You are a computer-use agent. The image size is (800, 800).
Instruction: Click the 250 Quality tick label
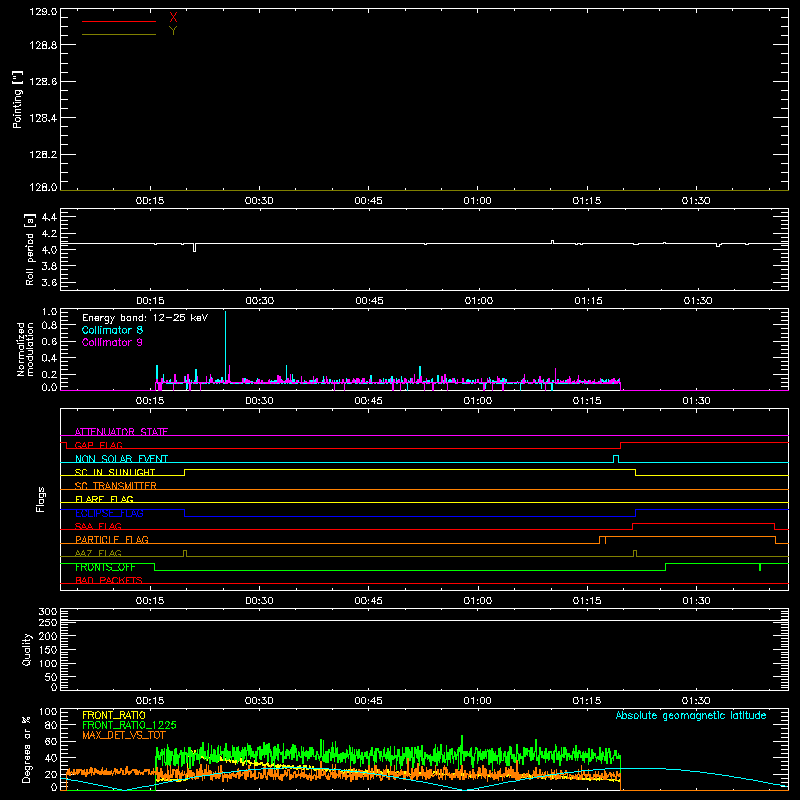point(47,623)
